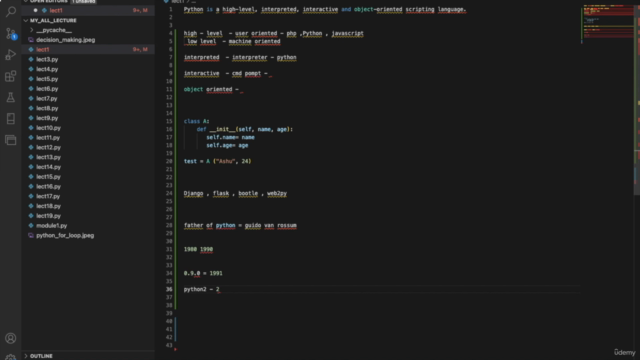This screenshot has height=360, width=640.
Task: Click line number 1 in gutter
Action: [171, 9]
